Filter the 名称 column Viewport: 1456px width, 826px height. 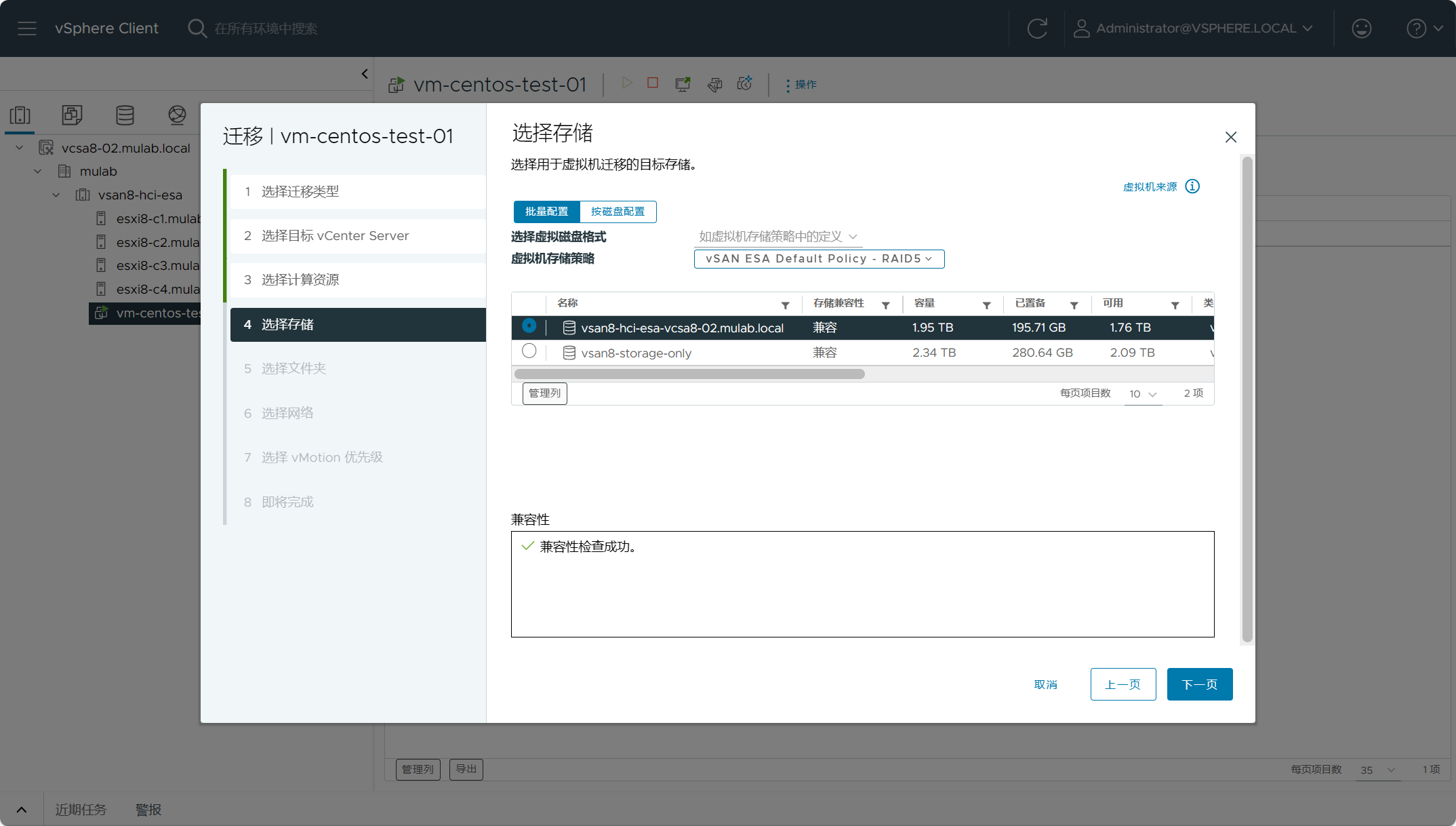pos(785,305)
